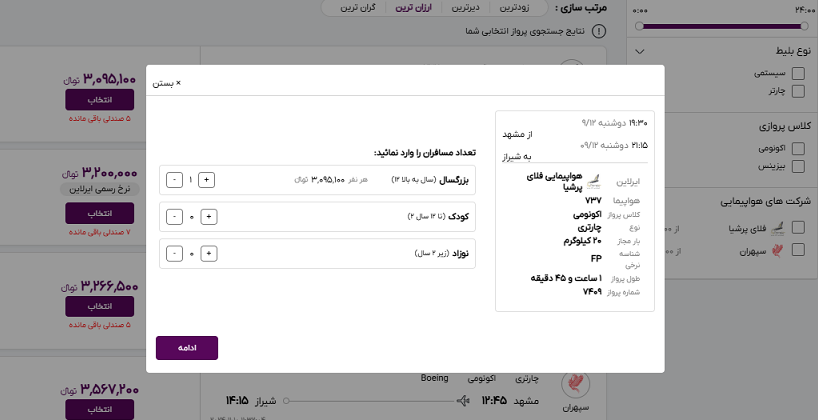Click the Boeing aircraft label on the card
This screenshot has height=420, width=818.
tap(435, 378)
